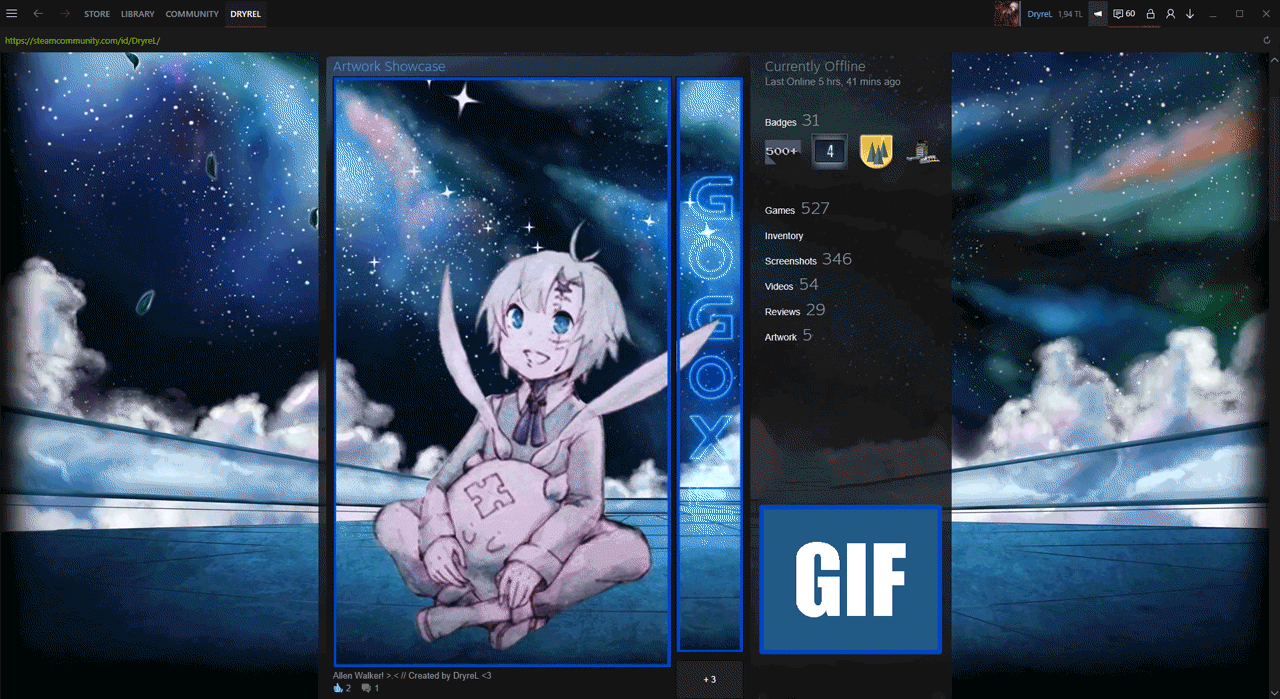
Task: Click the 'Last Online 5 hrs, 41 mins ago' text
Action: click(x=832, y=82)
